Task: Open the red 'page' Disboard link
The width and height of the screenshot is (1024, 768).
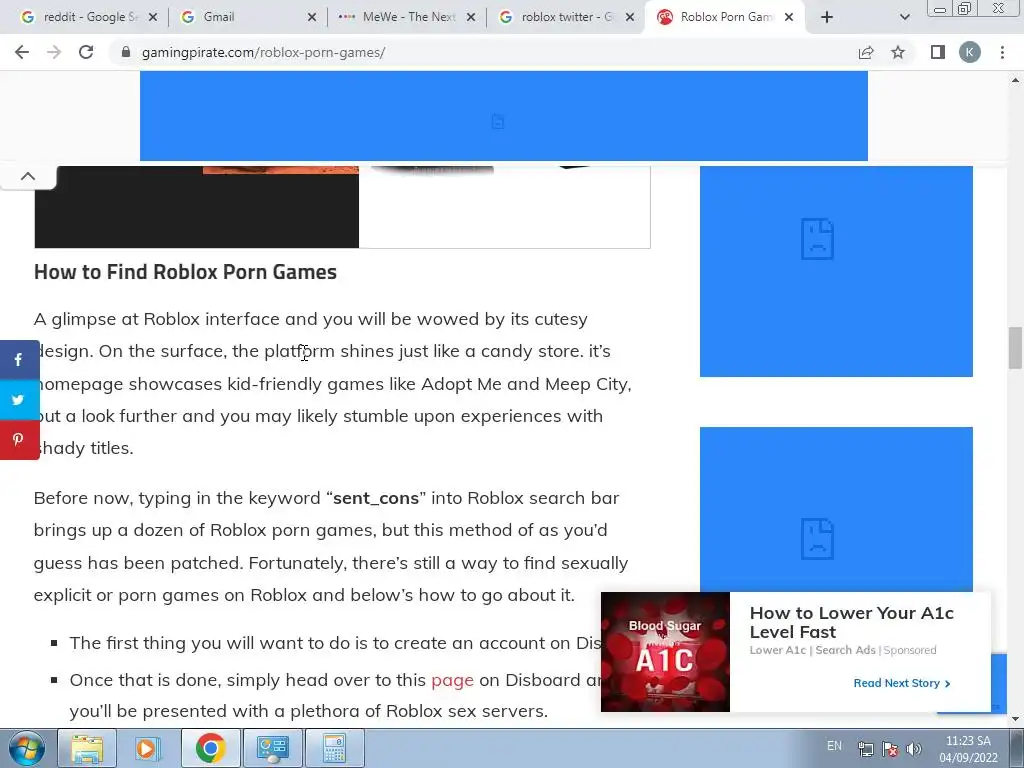Action: [x=452, y=680]
